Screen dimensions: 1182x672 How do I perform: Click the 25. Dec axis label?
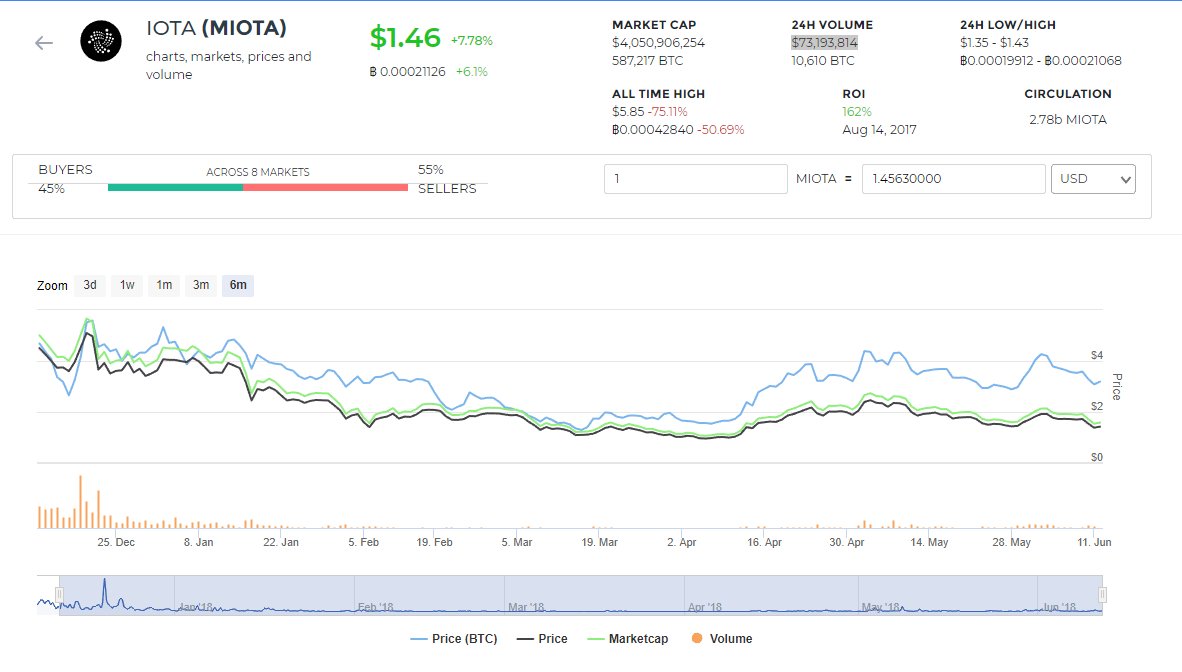pos(116,542)
